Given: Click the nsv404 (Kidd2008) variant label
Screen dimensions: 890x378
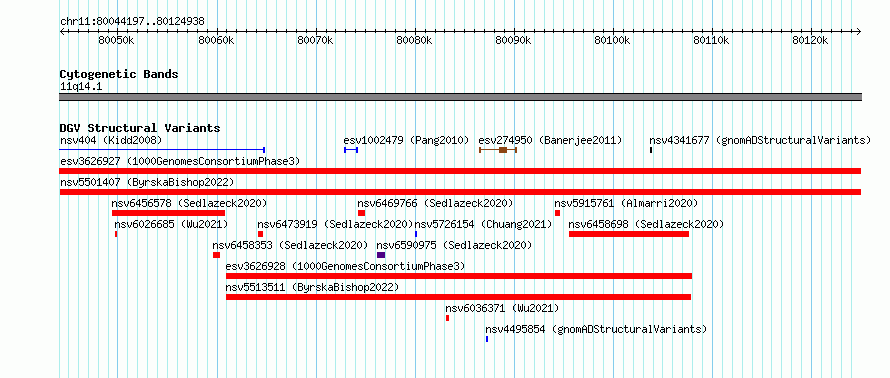Looking at the screenshot, I should 111,140.
